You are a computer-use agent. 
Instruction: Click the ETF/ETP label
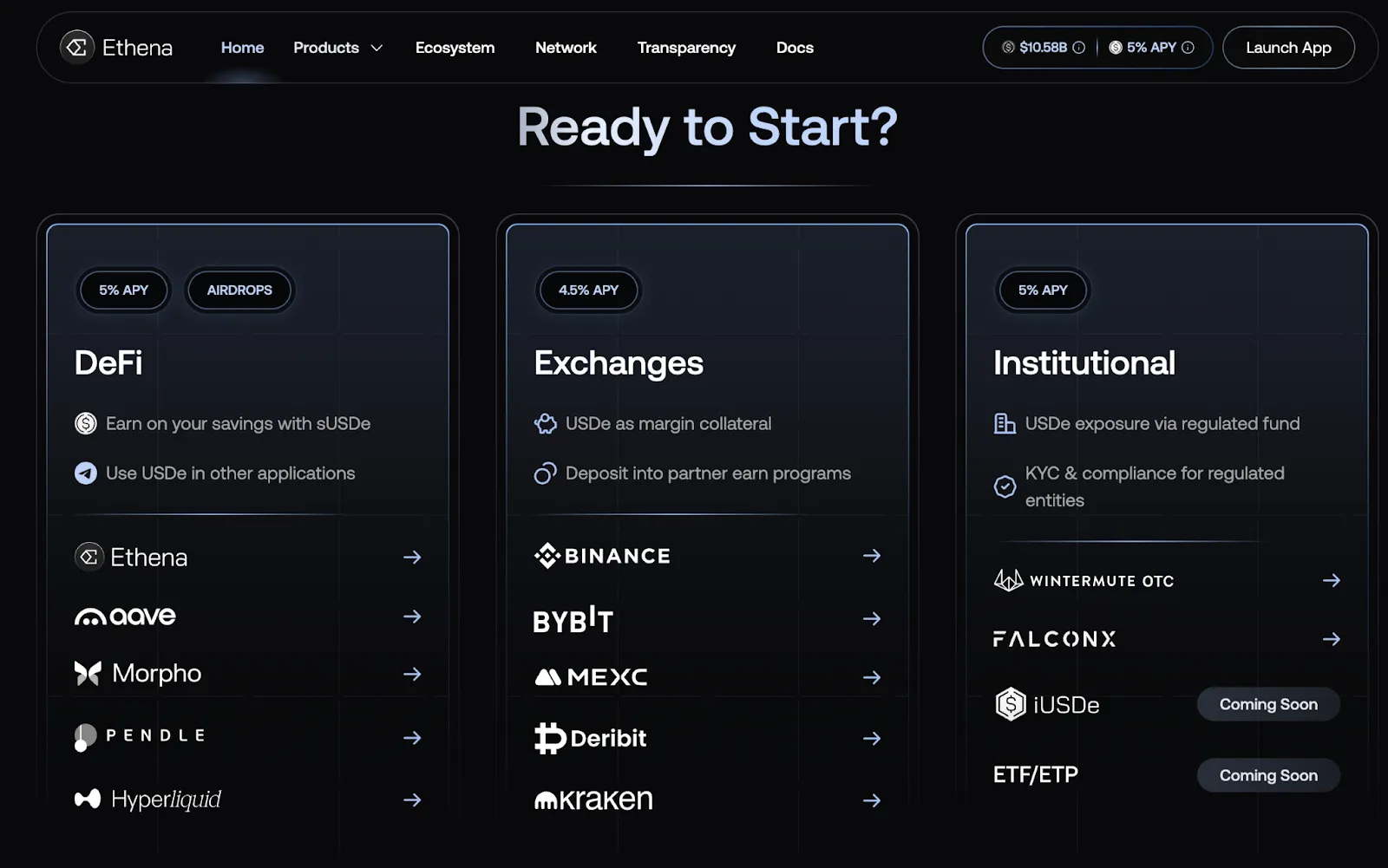pyautogui.click(x=1036, y=774)
